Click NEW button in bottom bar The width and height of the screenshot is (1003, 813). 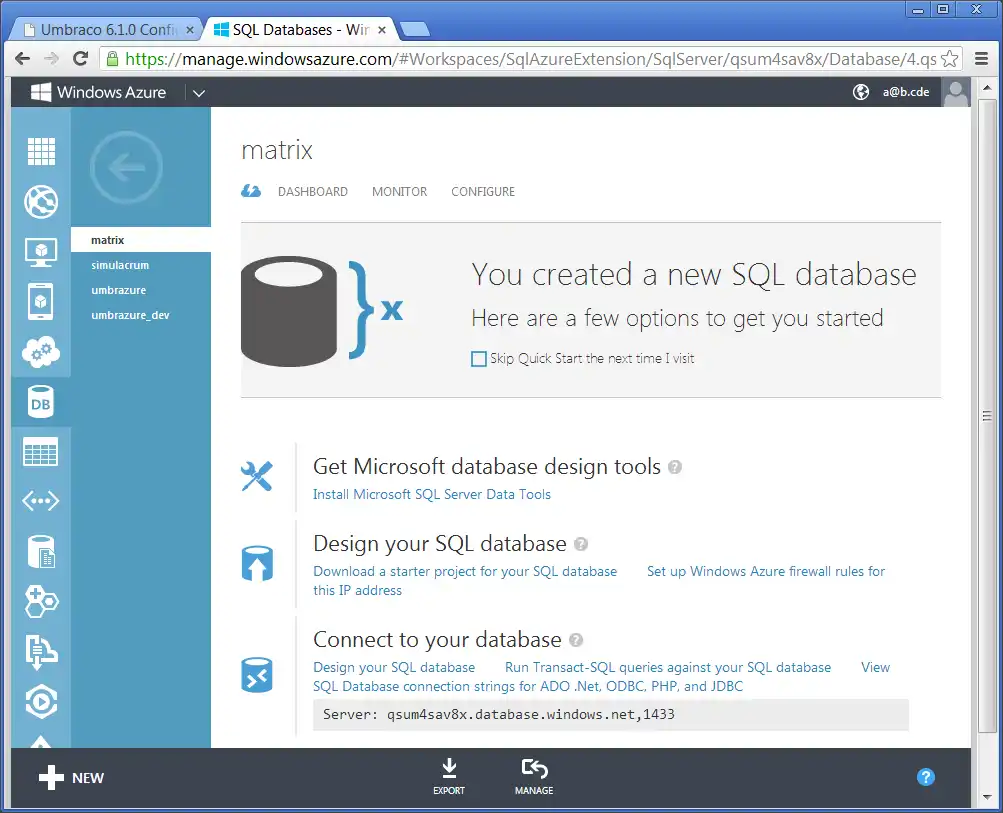[71, 778]
